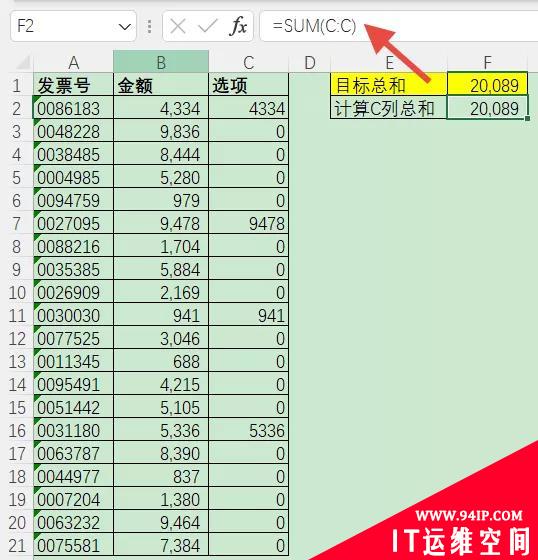Click the fill handle on cell F2
Image resolution: width=538 pixels, height=560 pixels.
point(528,118)
